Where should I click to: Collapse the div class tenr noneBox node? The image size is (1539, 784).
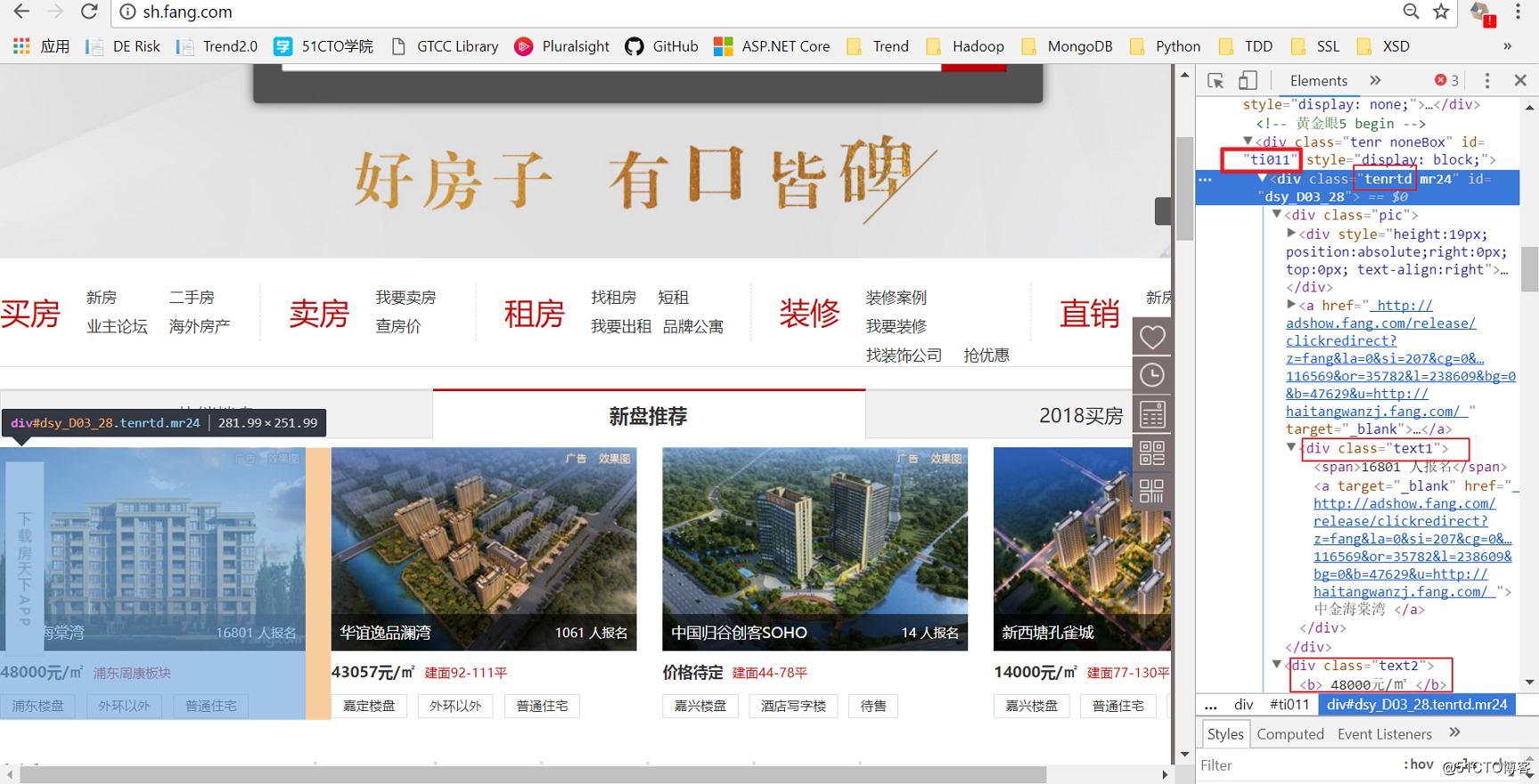1248,141
